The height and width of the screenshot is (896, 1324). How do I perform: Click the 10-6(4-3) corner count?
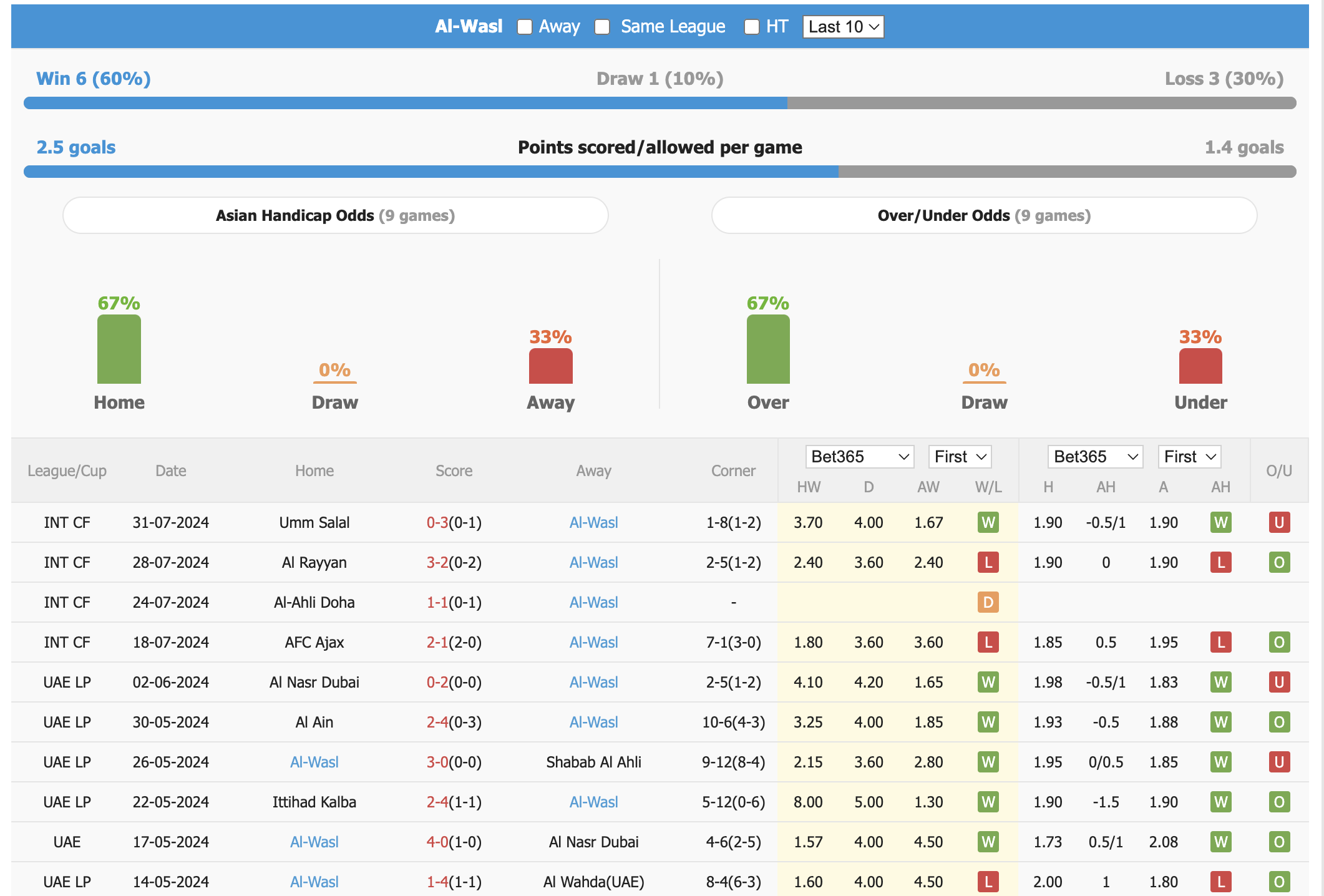(733, 722)
